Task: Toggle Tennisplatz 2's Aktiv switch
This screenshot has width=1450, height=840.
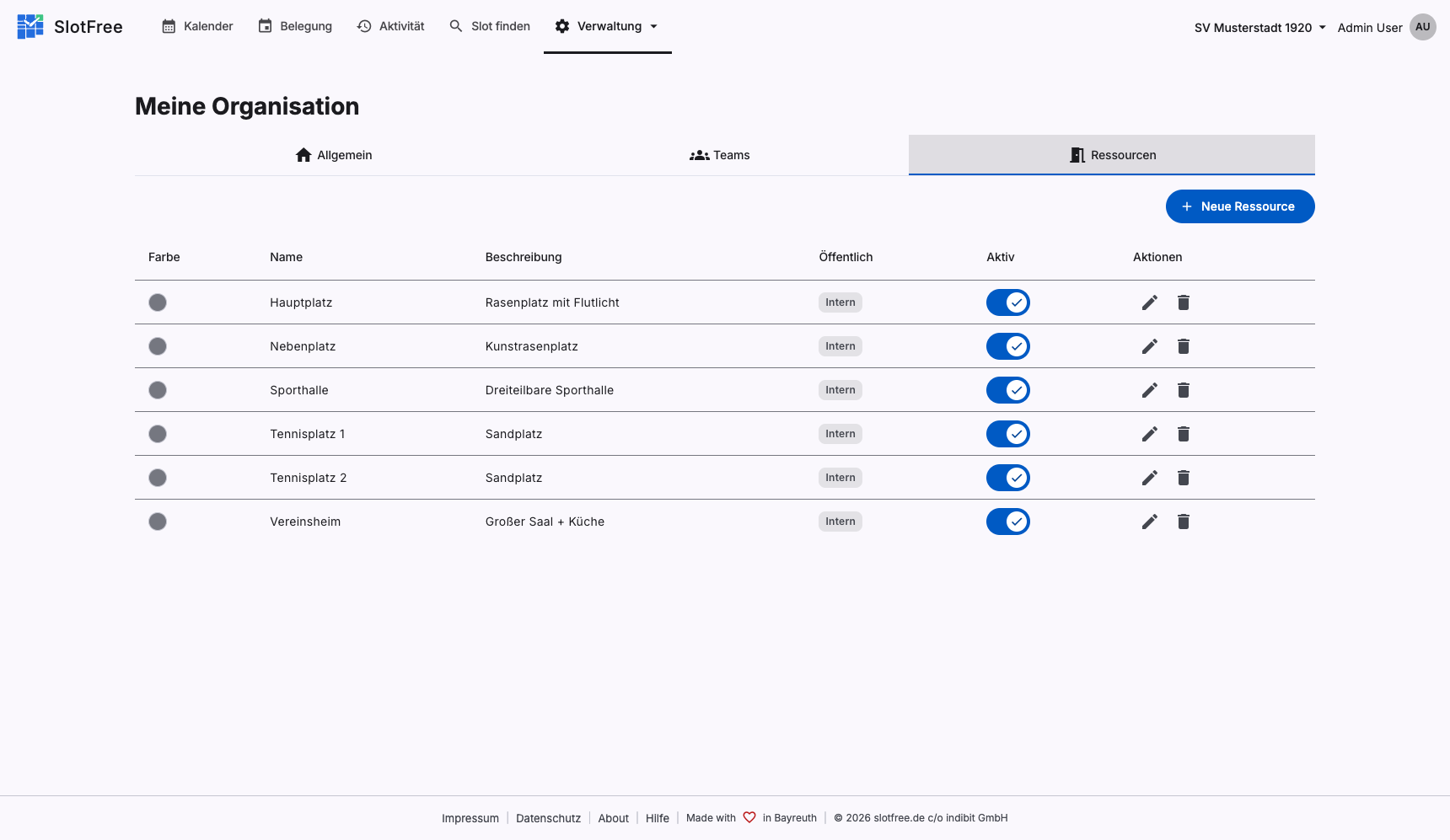Action: coord(1008,478)
